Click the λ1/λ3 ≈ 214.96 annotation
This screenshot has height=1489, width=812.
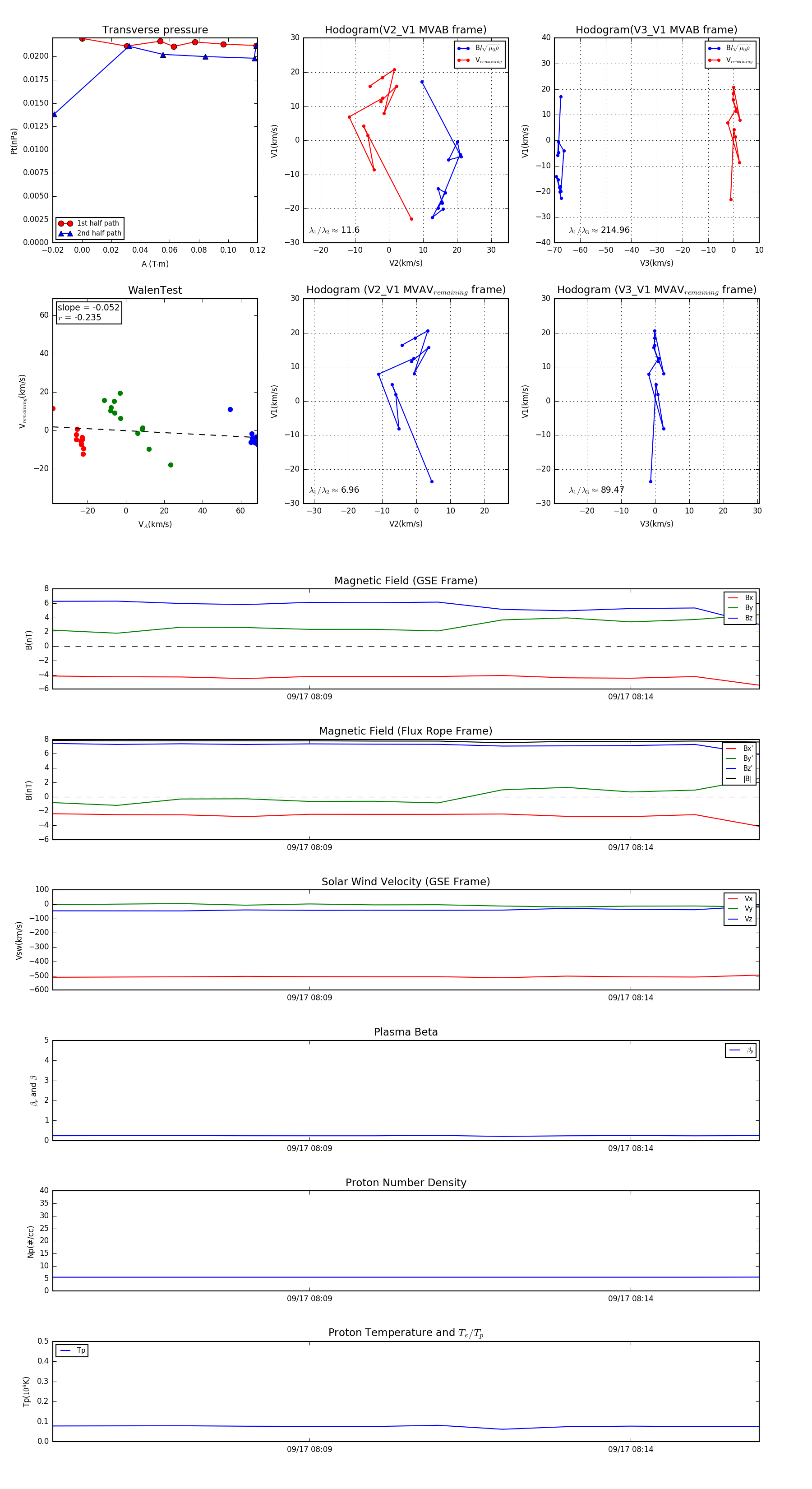pyautogui.click(x=600, y=230)
